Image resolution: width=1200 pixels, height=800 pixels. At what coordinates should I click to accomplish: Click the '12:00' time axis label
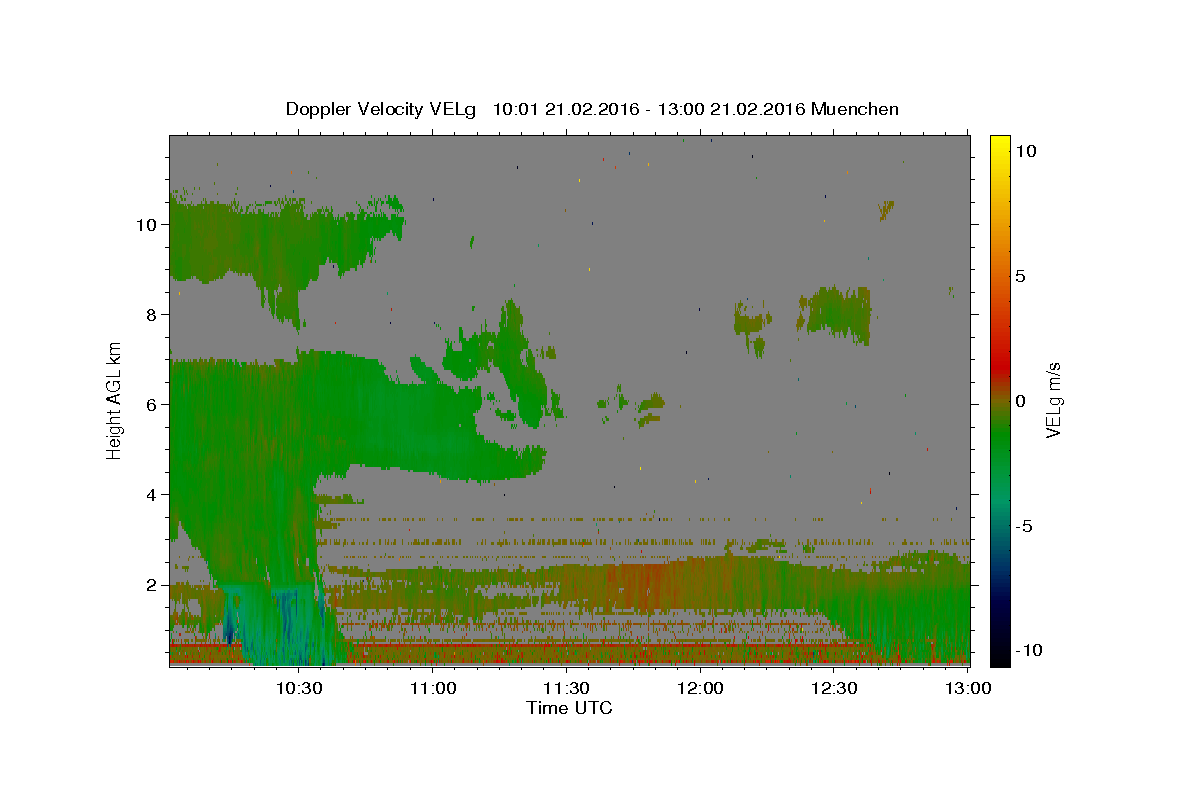click(701, 689)
